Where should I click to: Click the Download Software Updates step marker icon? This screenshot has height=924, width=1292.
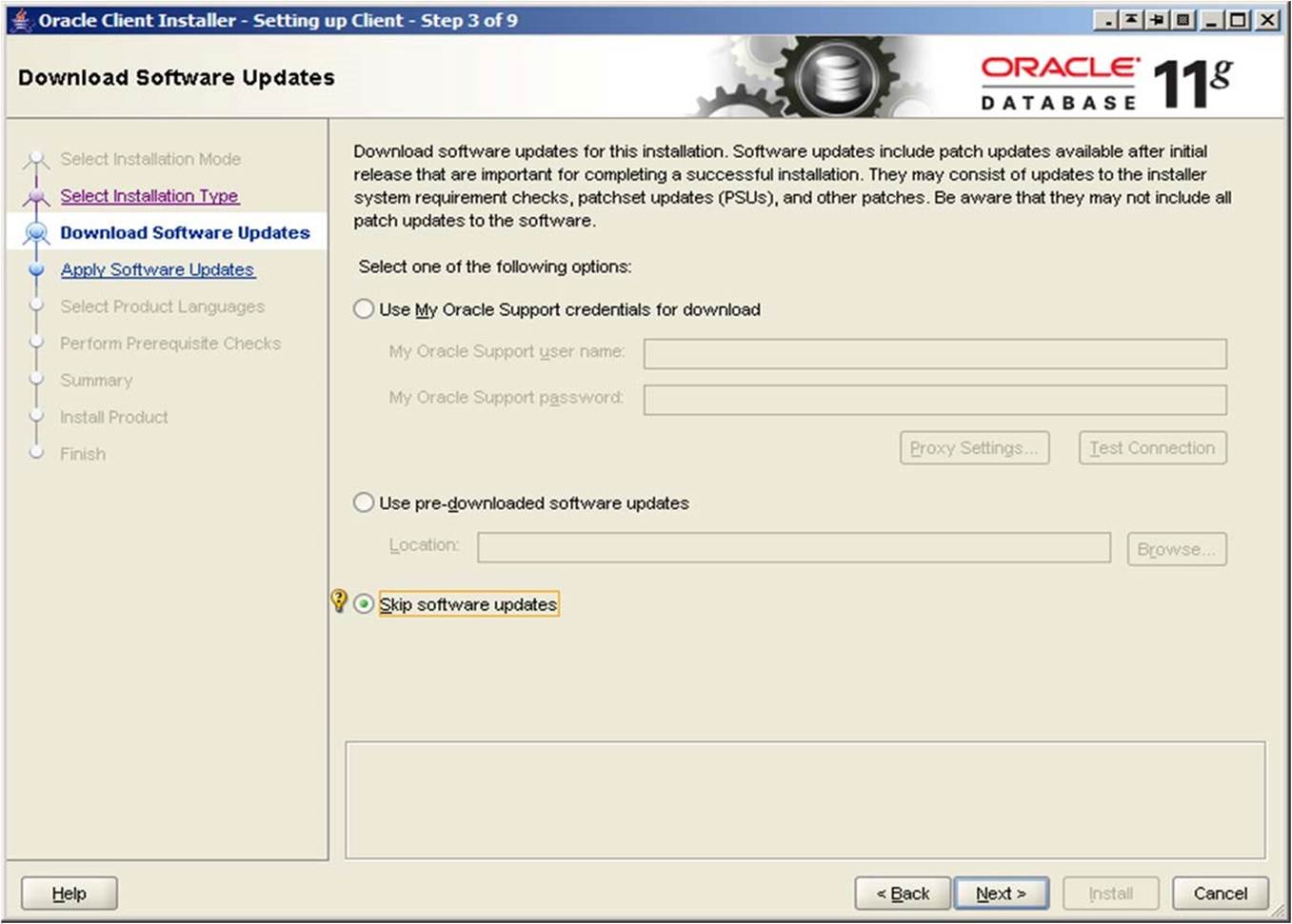point(36,233)
